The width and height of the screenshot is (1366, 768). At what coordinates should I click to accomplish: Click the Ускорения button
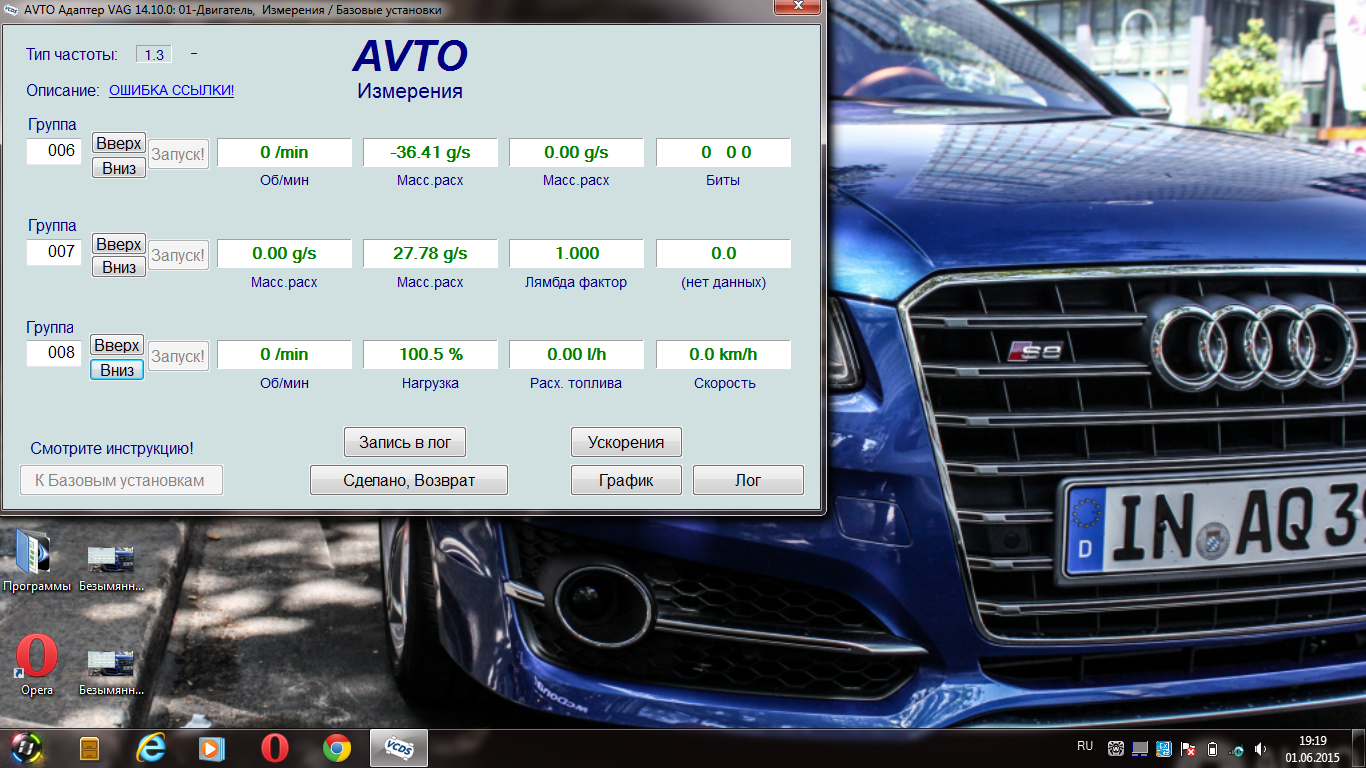coord(626,442)
